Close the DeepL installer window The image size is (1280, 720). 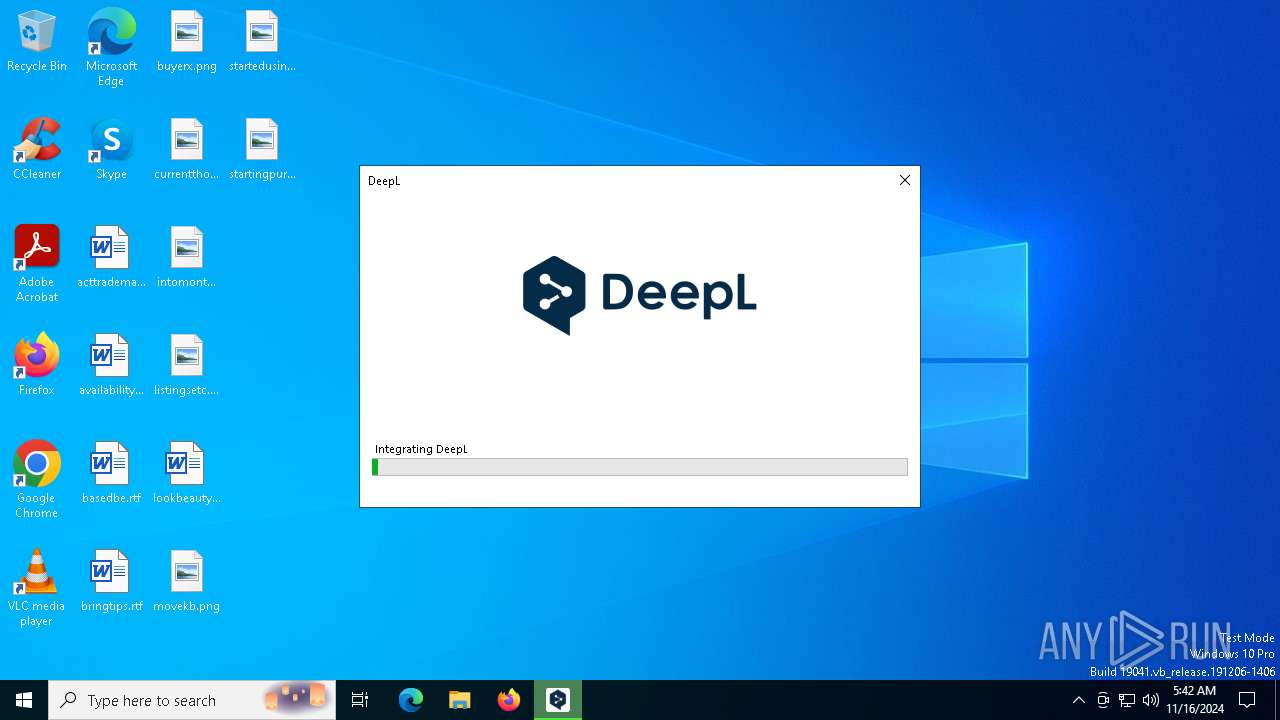[905, 180]
